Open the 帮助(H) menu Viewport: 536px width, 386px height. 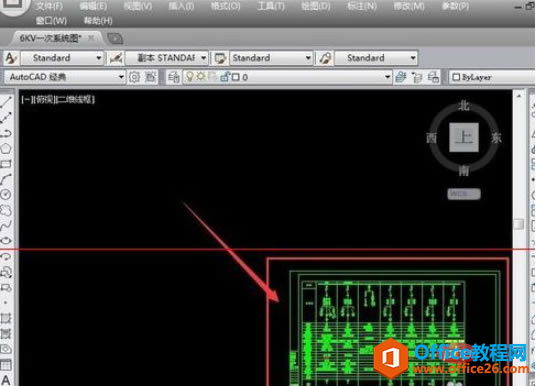point(98,21)
